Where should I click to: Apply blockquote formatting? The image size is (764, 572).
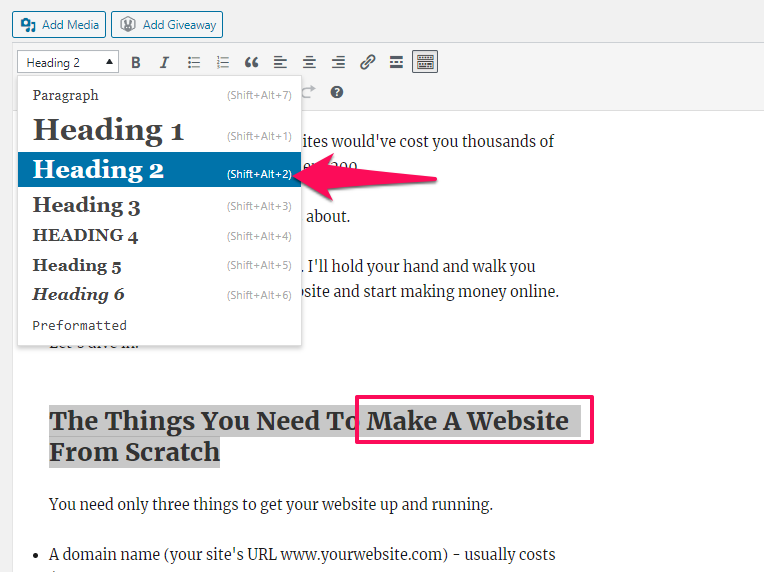point(252,62)
